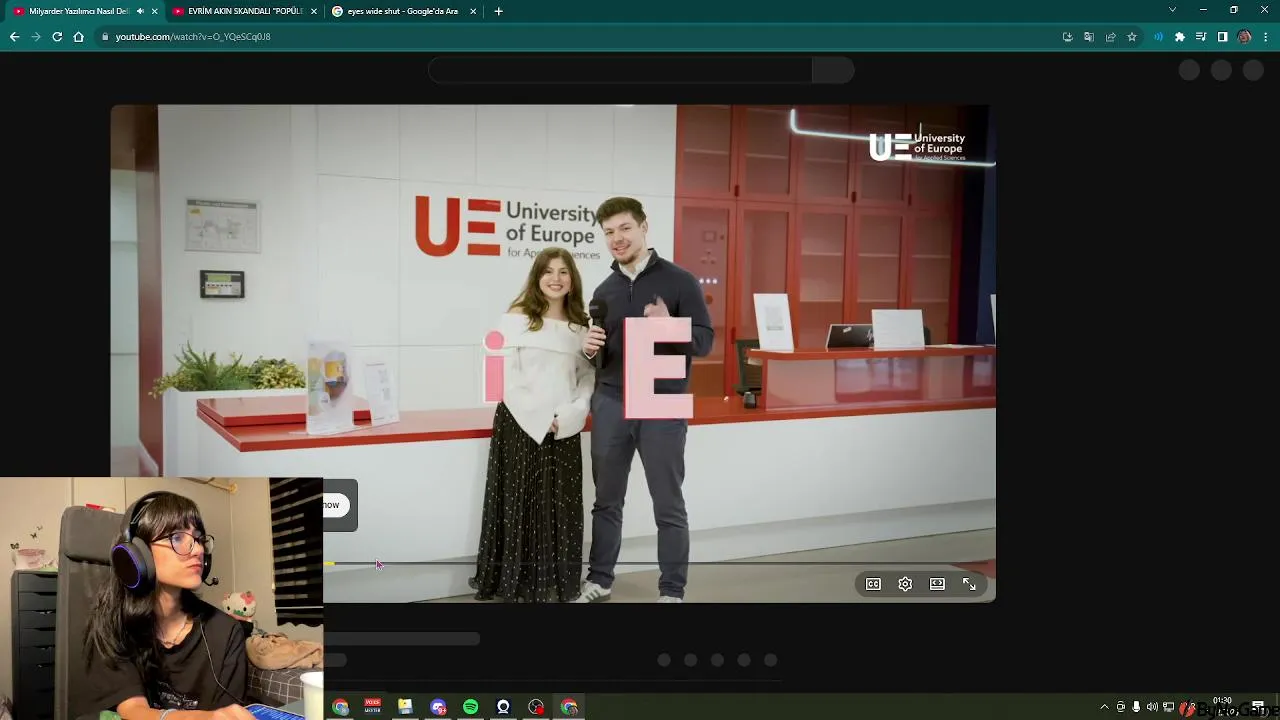Open the Voicemeeter taskbar app
The image size is (1280, 720).
[373, 707]
